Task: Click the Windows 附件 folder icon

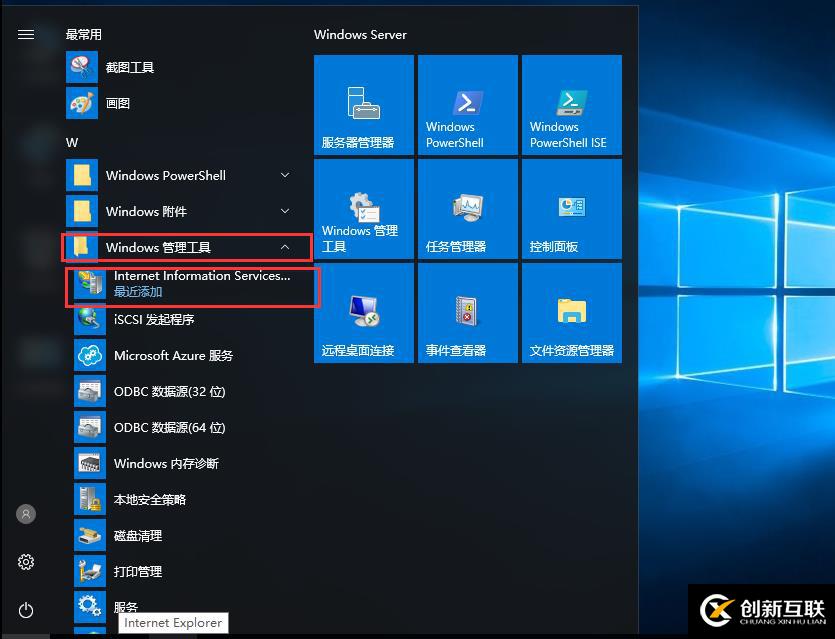Action: (x=82, y=211)
